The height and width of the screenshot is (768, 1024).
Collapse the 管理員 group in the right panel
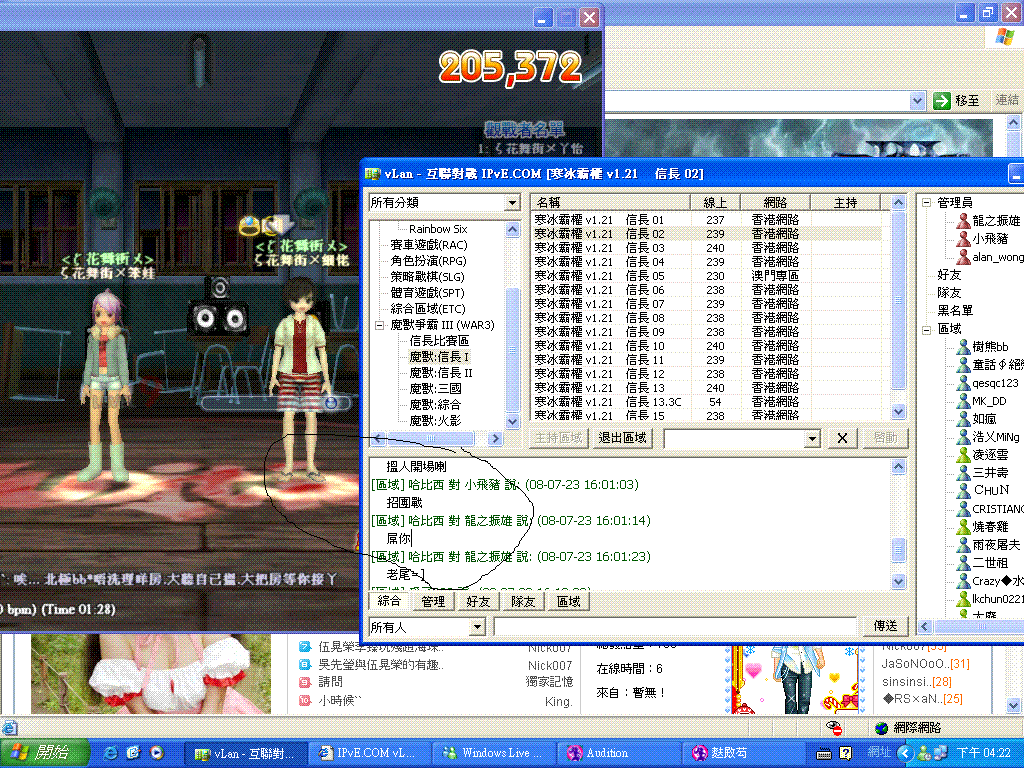925,201
